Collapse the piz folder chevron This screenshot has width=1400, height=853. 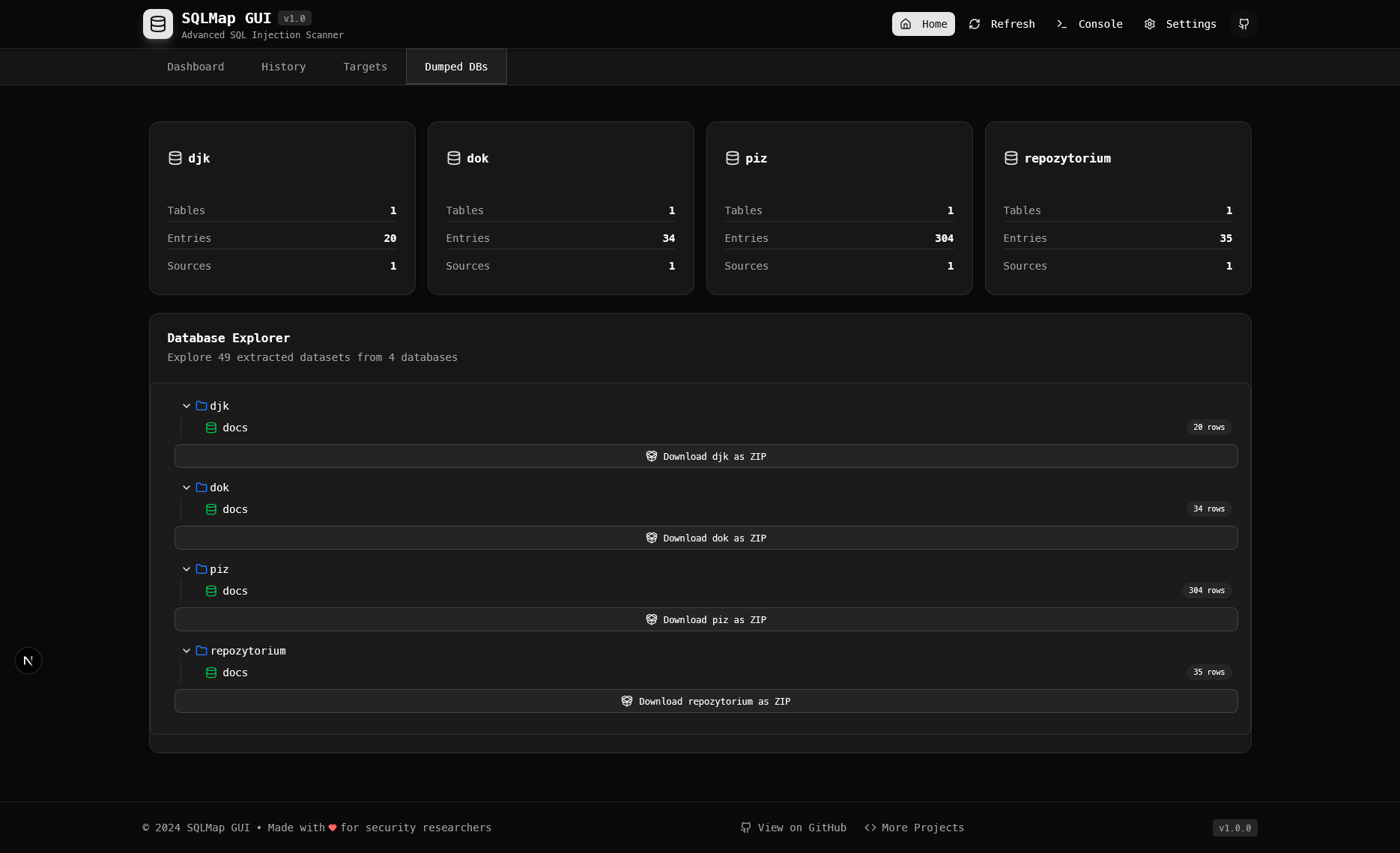click(186, 569)
